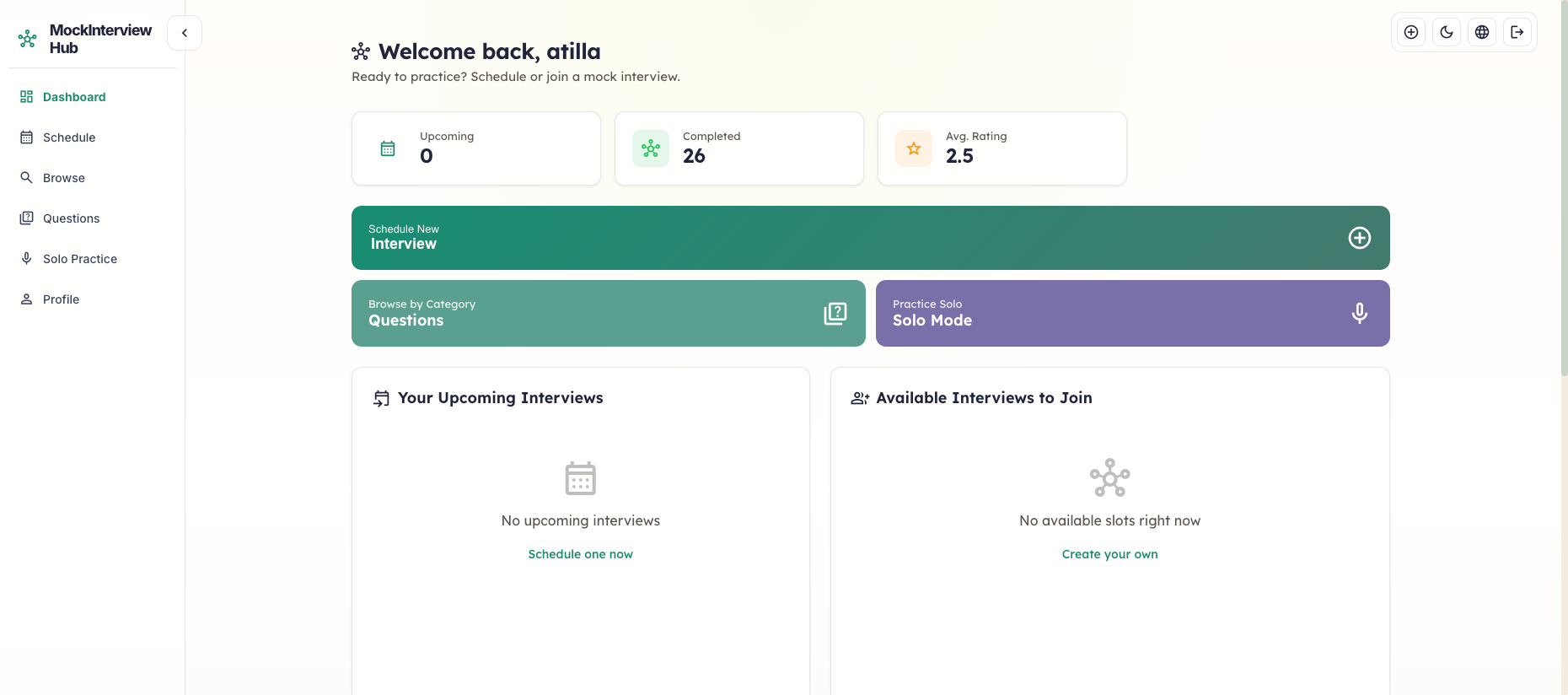
Task: Open the Questions icon in sidebar
Action: click(x=27, y=218)
